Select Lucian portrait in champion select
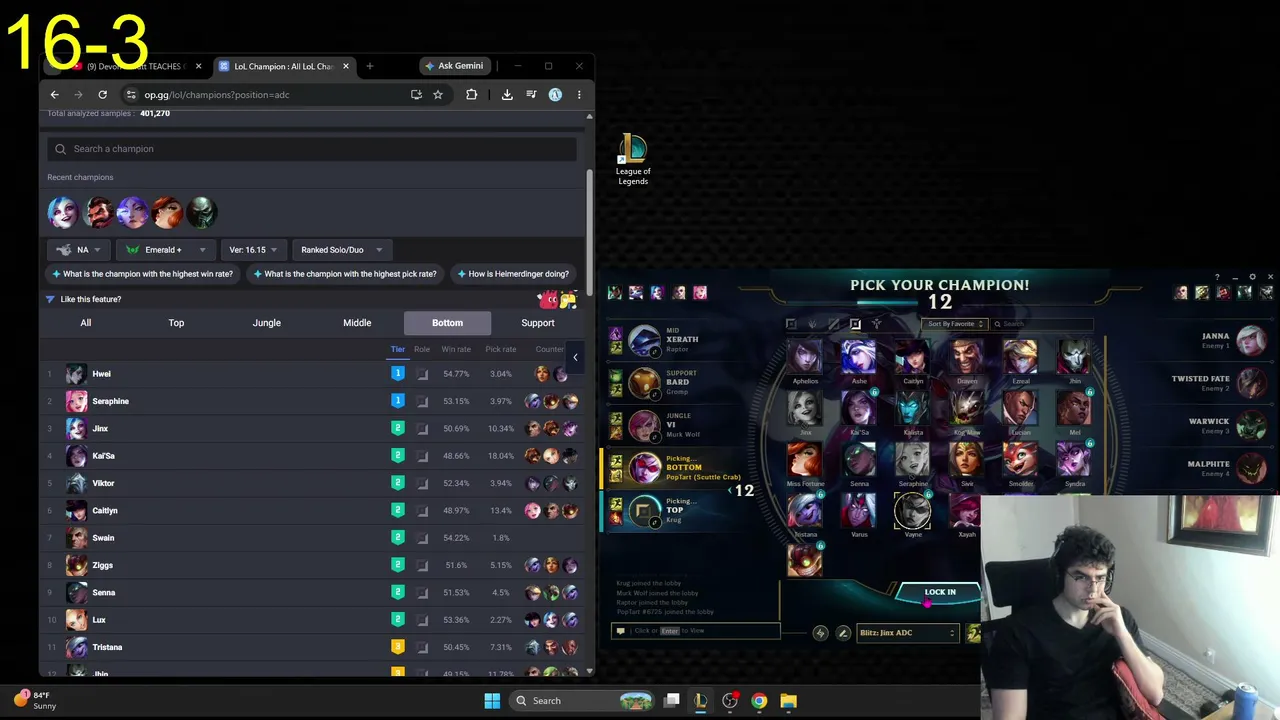Screen dimensions: 1280x720 click(x=1020, y=409)
